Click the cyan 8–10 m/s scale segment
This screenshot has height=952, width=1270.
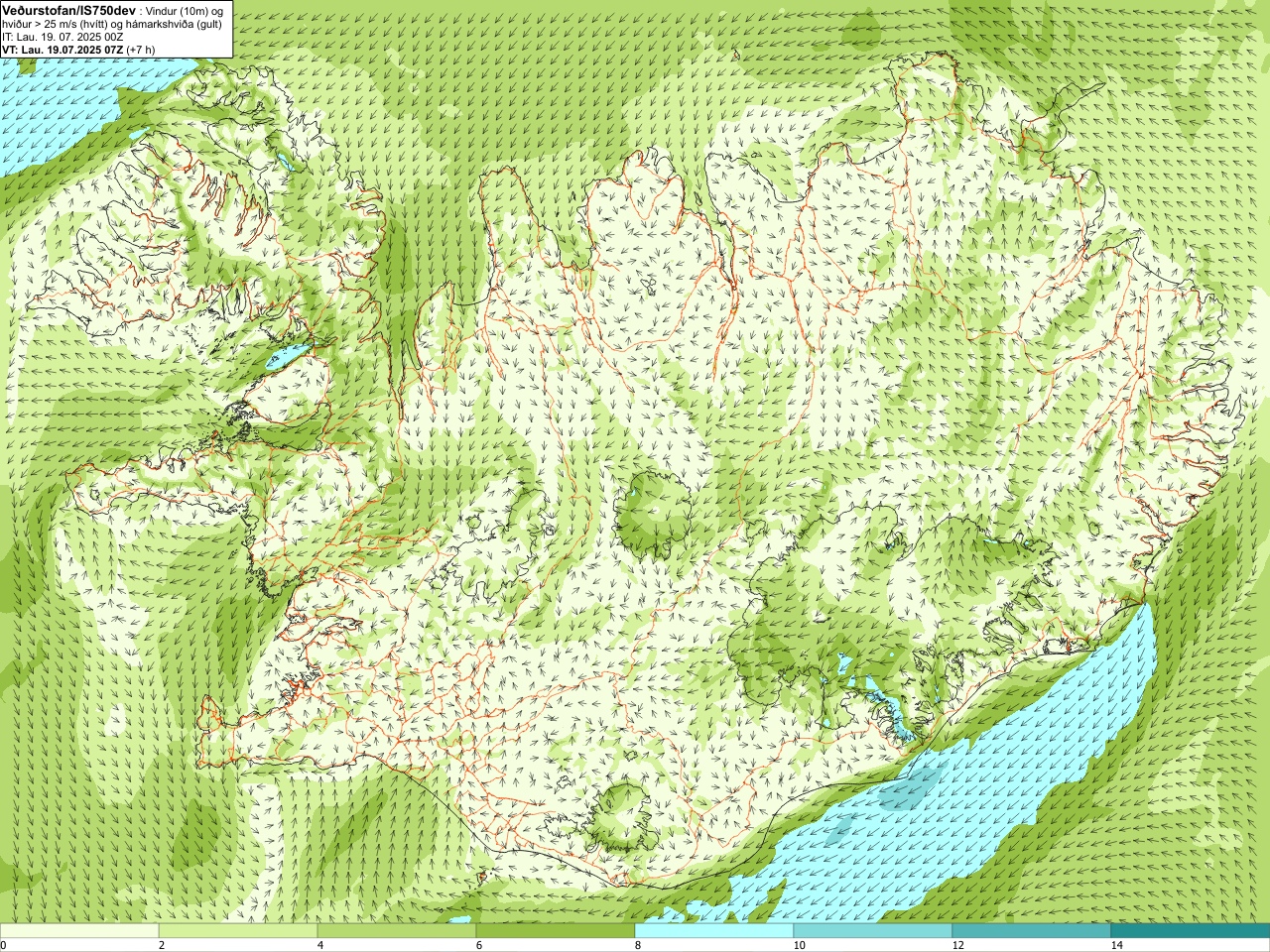[x=714, y=931]
